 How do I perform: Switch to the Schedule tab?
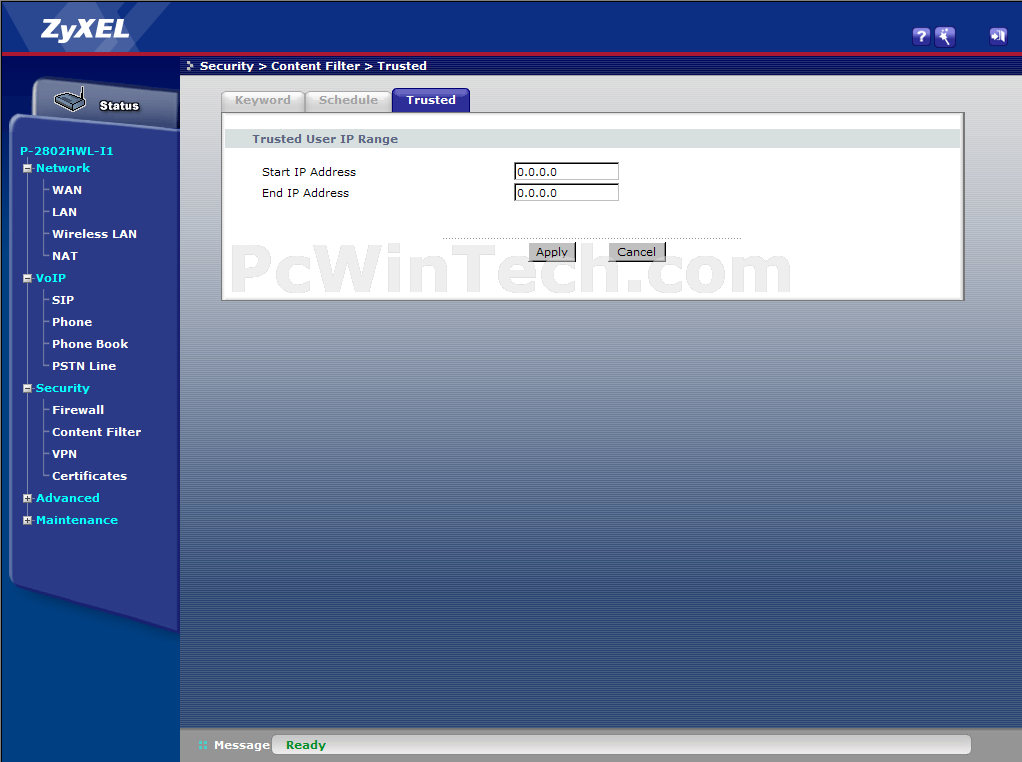[348, 100]
